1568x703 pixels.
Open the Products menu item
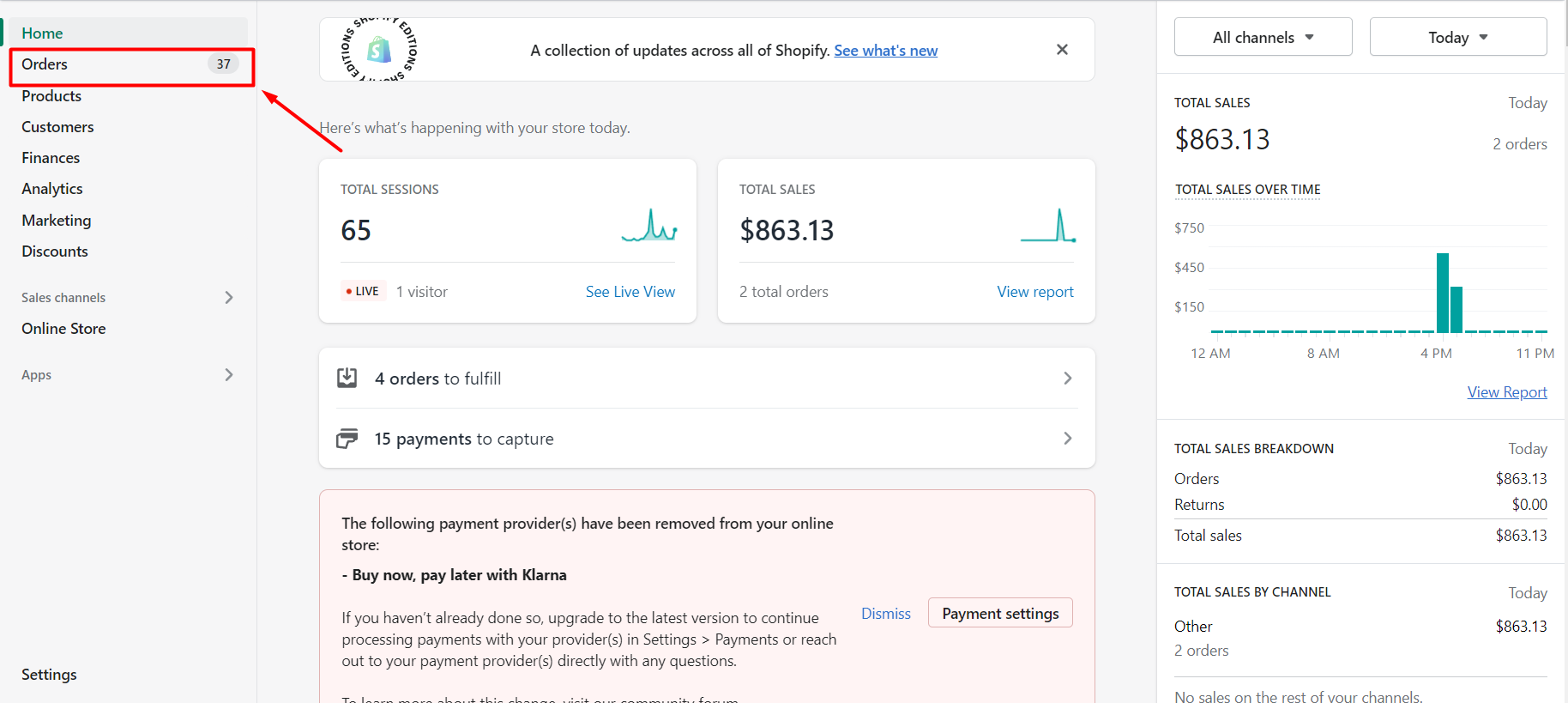coord(51,96)
